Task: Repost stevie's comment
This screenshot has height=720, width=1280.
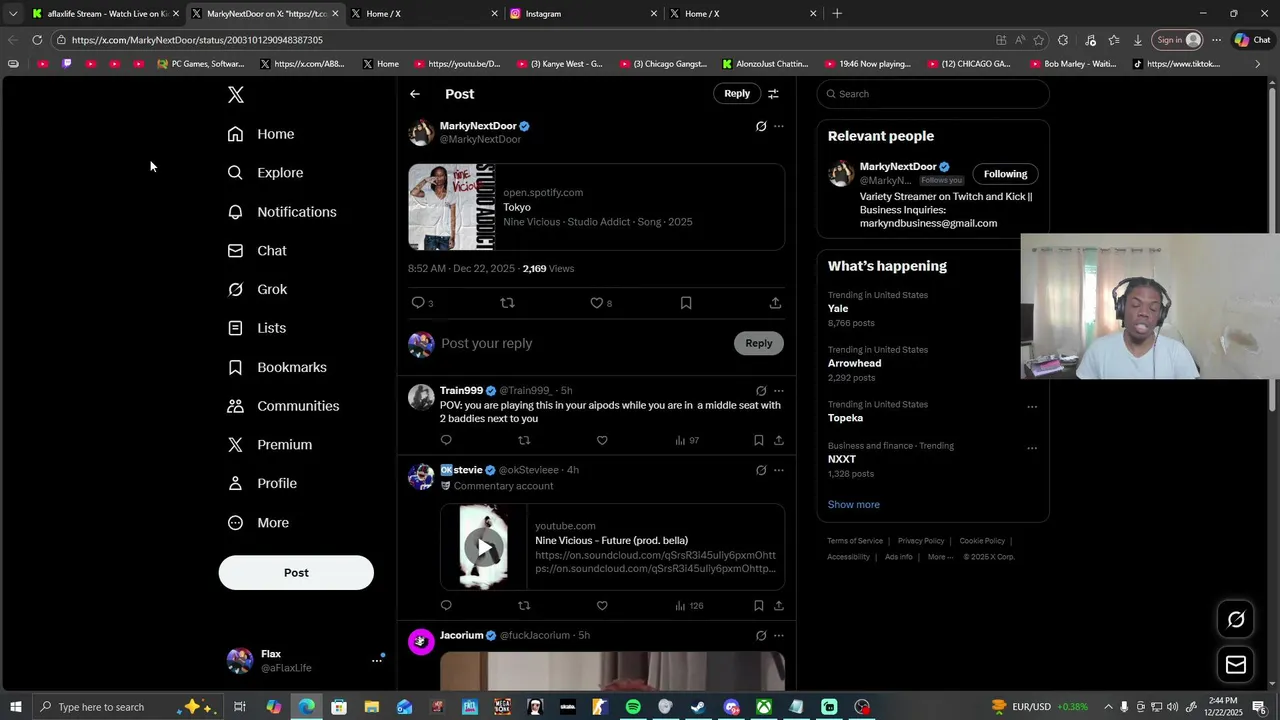Action: (524, 605)
